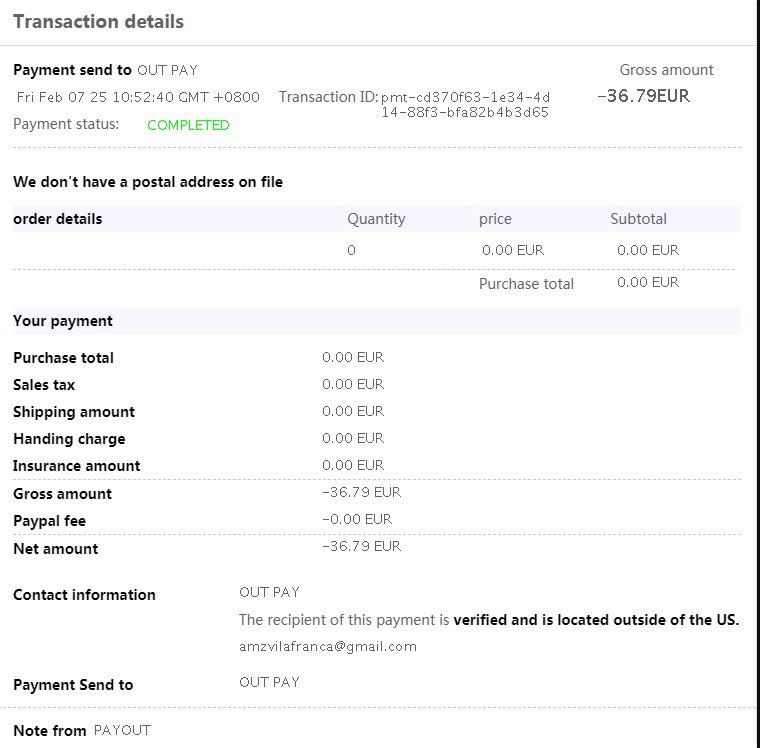Click the Contact information label

[84, 595]
